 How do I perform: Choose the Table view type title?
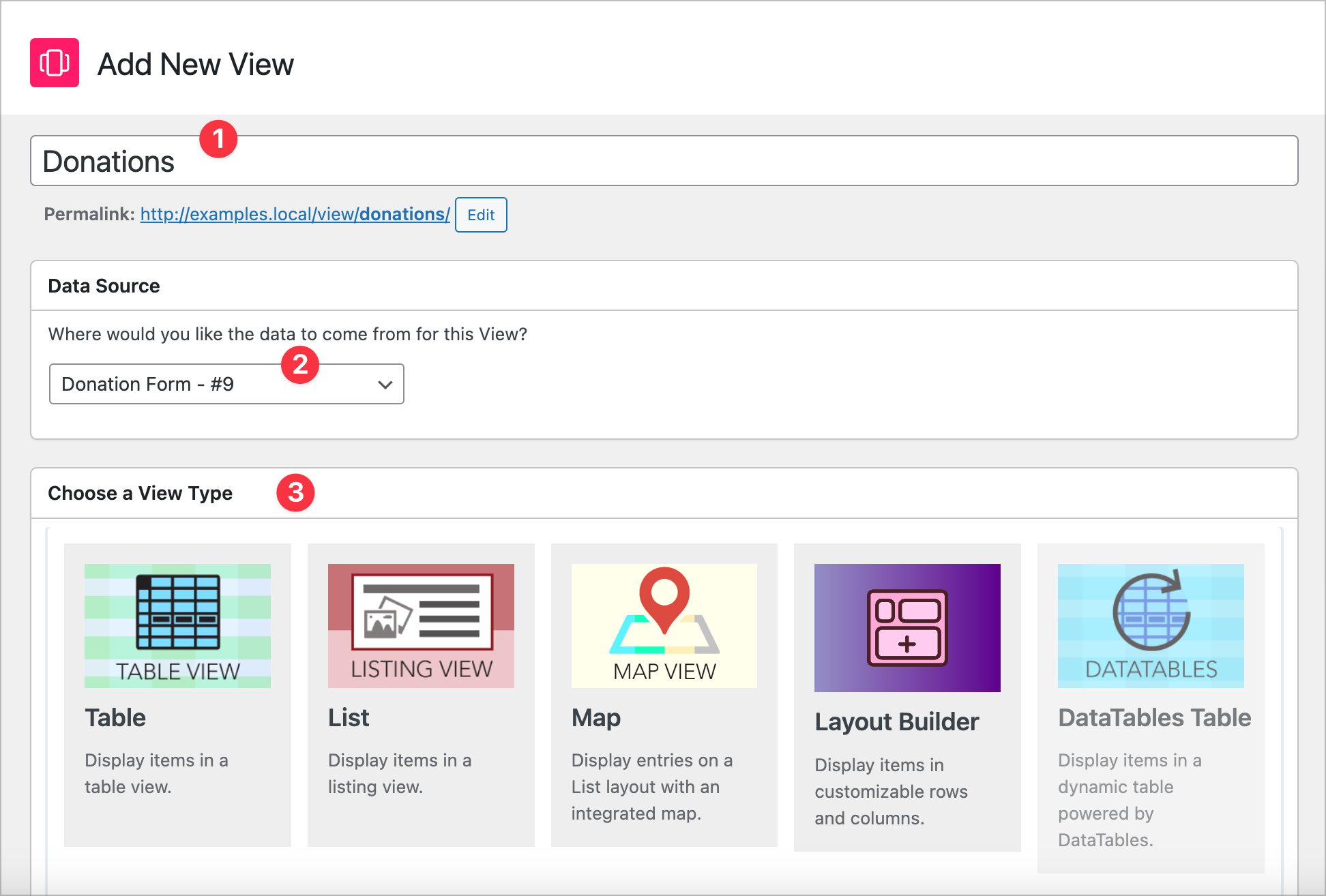pos(115,717)
